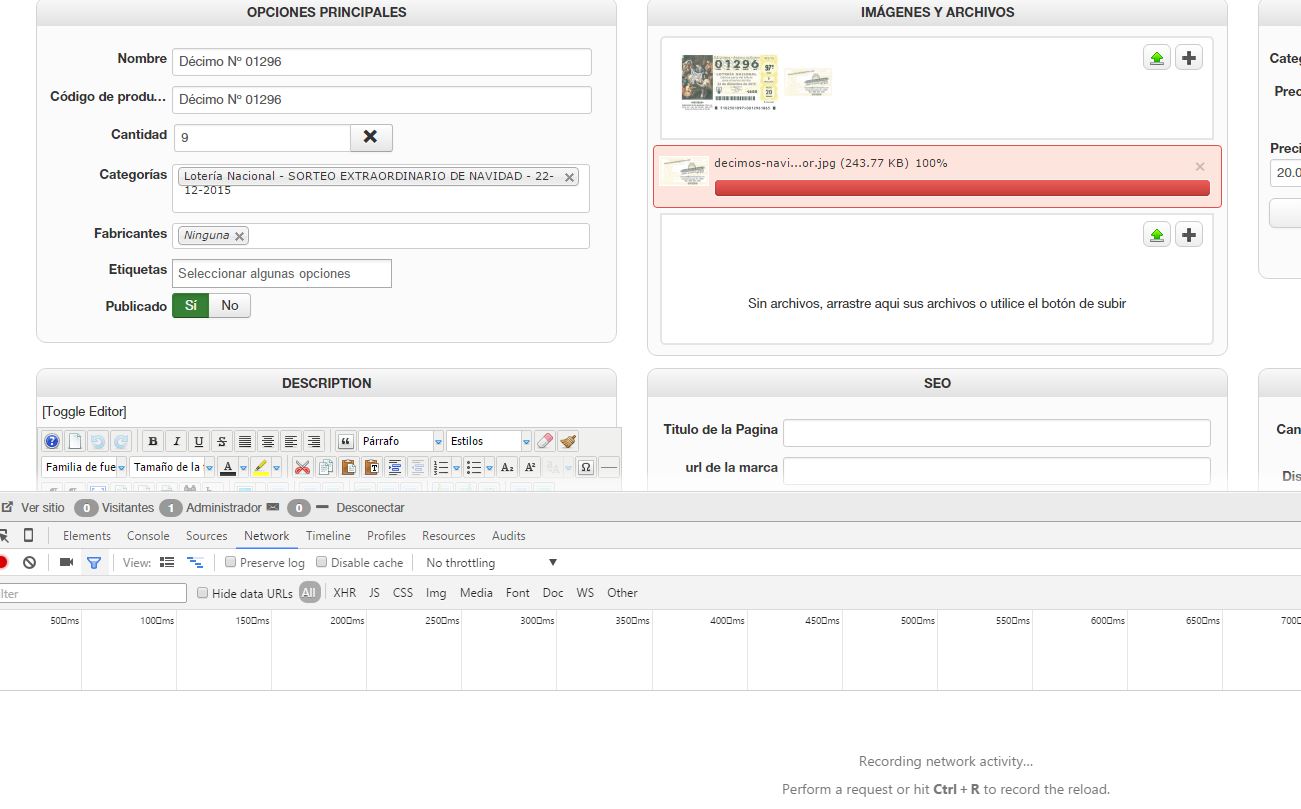1301x809 pixels.
Task: Click plus icon in first images box
Action: click(1189, 58)
